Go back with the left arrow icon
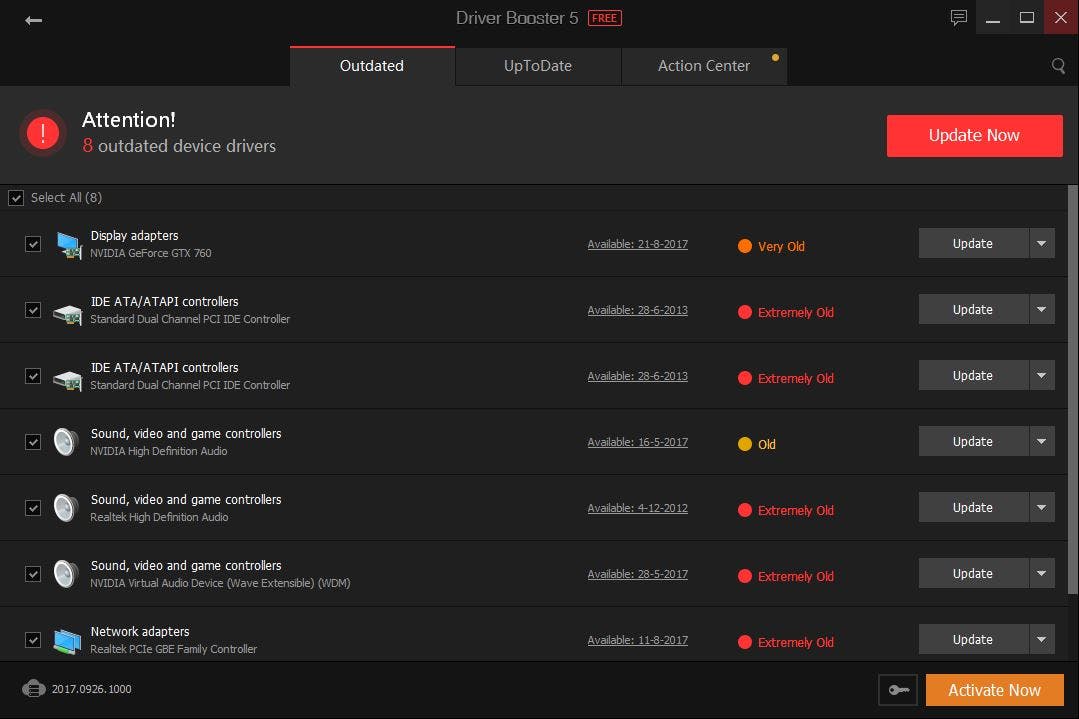The image size is (1079, 719). tap(33, 20)
